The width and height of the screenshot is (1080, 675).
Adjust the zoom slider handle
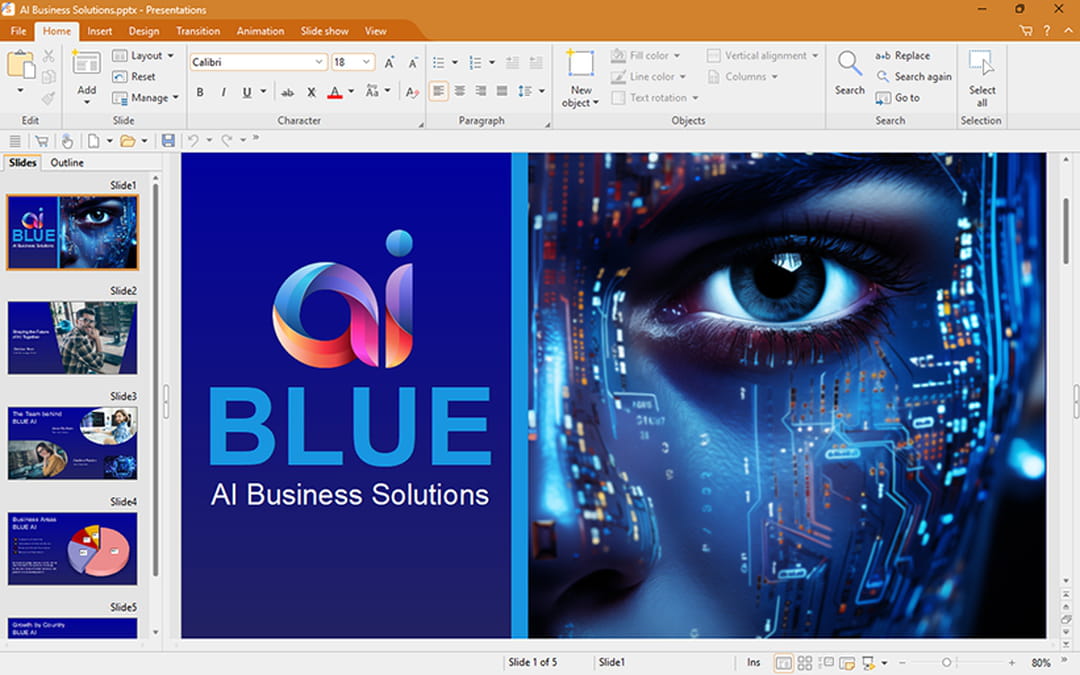click(946, 663)
